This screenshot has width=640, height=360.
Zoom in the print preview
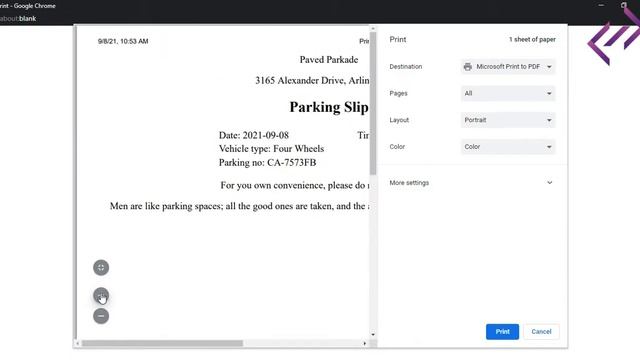[101, 295]
